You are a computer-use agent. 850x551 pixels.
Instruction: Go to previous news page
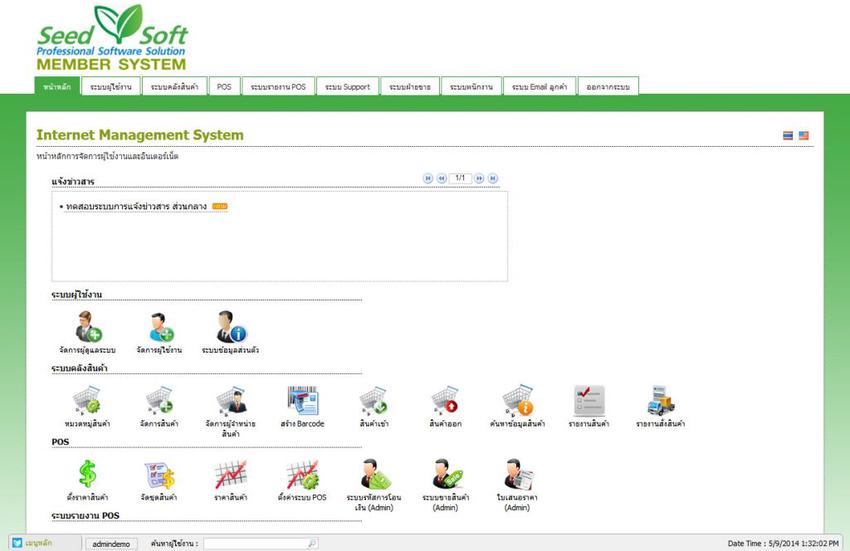[442, 178]
